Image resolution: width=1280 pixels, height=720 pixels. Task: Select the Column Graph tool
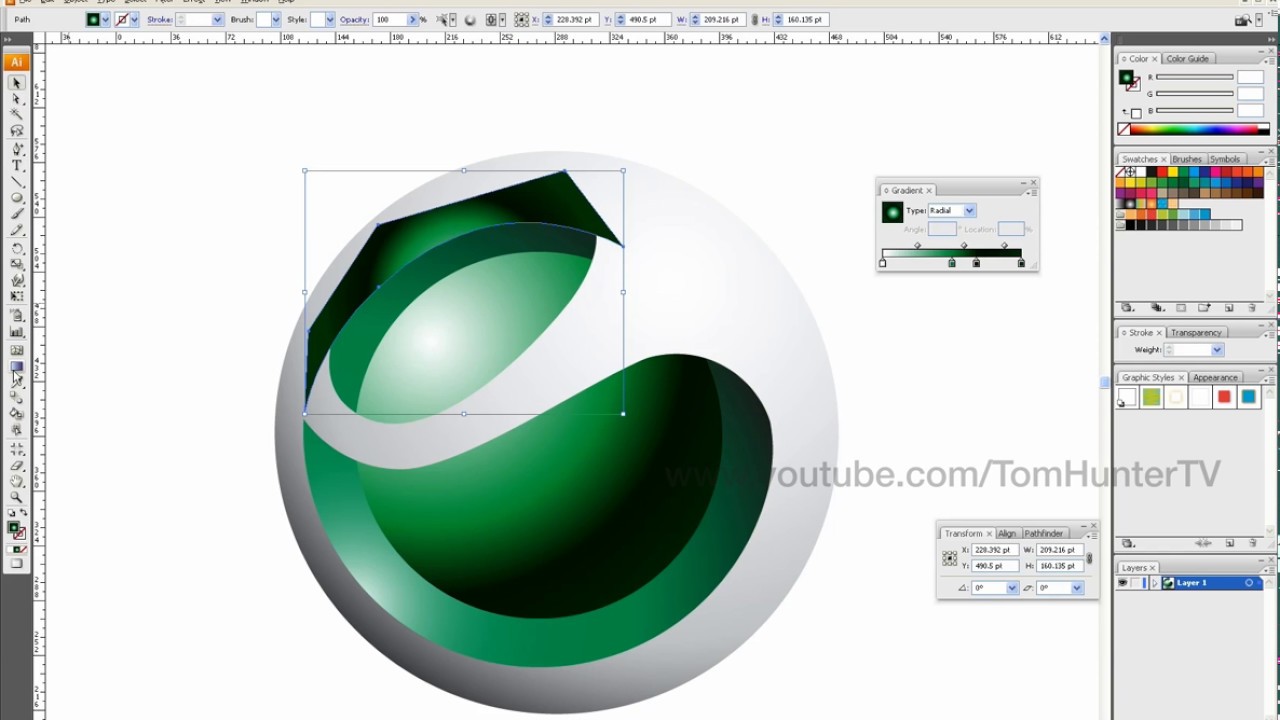point(17,331)
